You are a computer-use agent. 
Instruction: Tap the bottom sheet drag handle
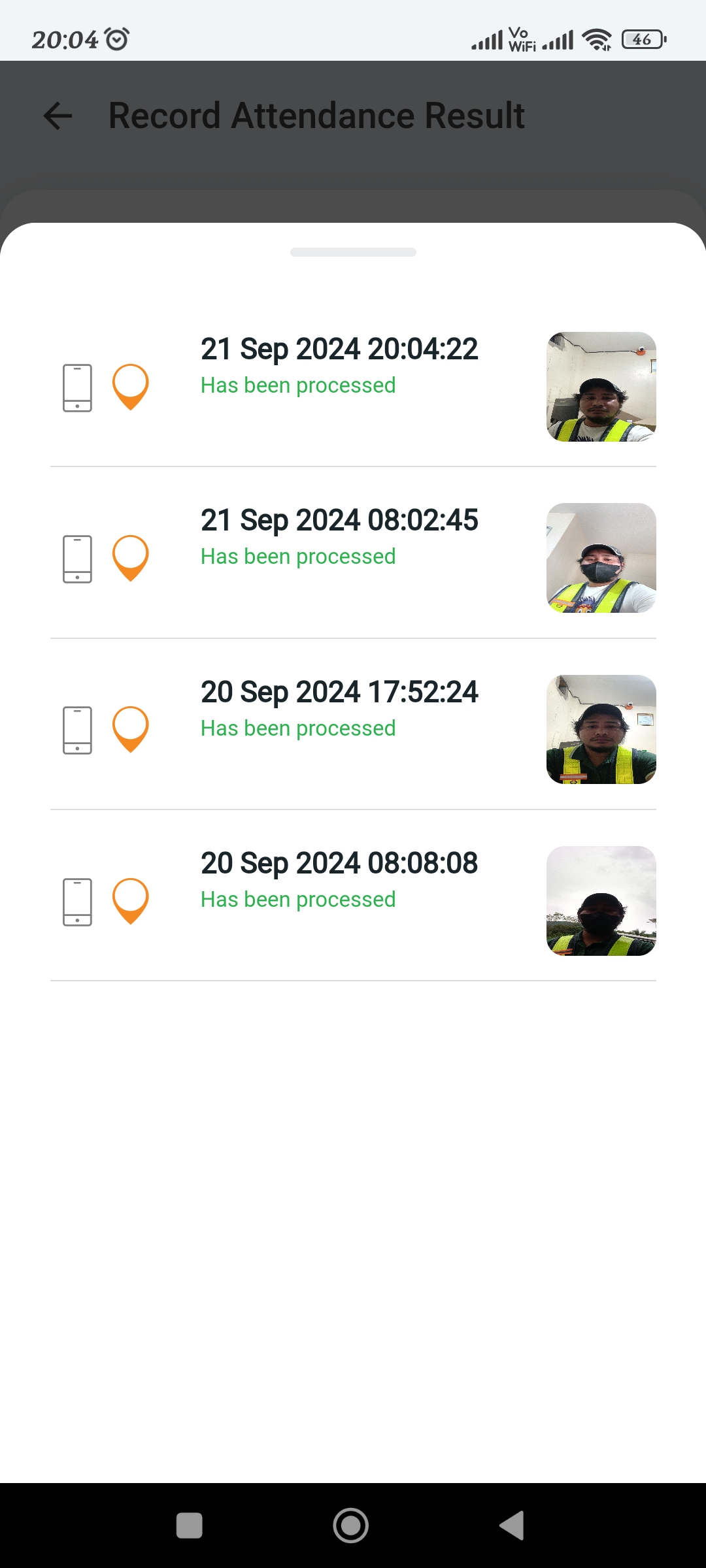pos(353,252)
